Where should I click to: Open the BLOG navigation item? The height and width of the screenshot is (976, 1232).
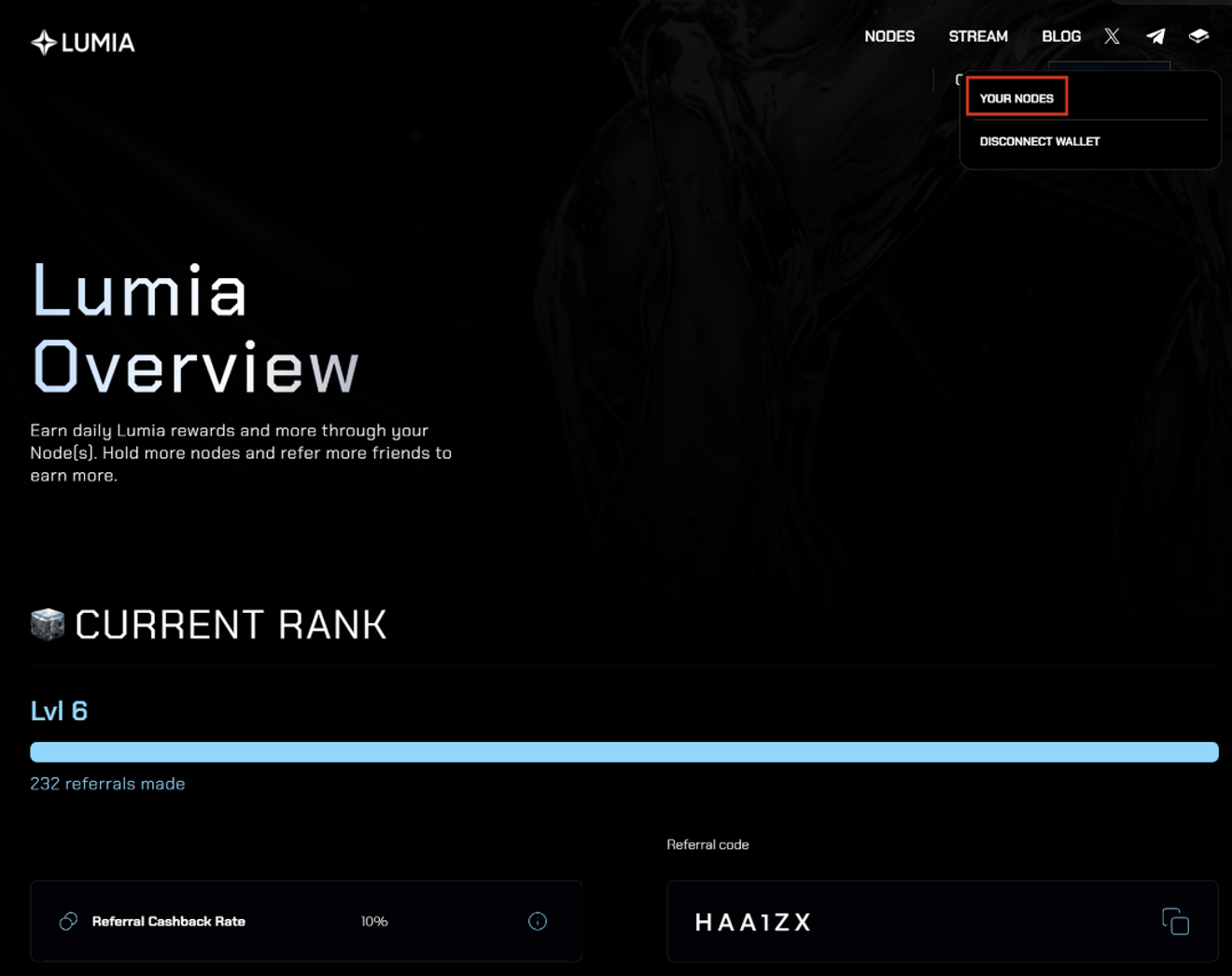pyautogui.click(x=1061, y=36)
